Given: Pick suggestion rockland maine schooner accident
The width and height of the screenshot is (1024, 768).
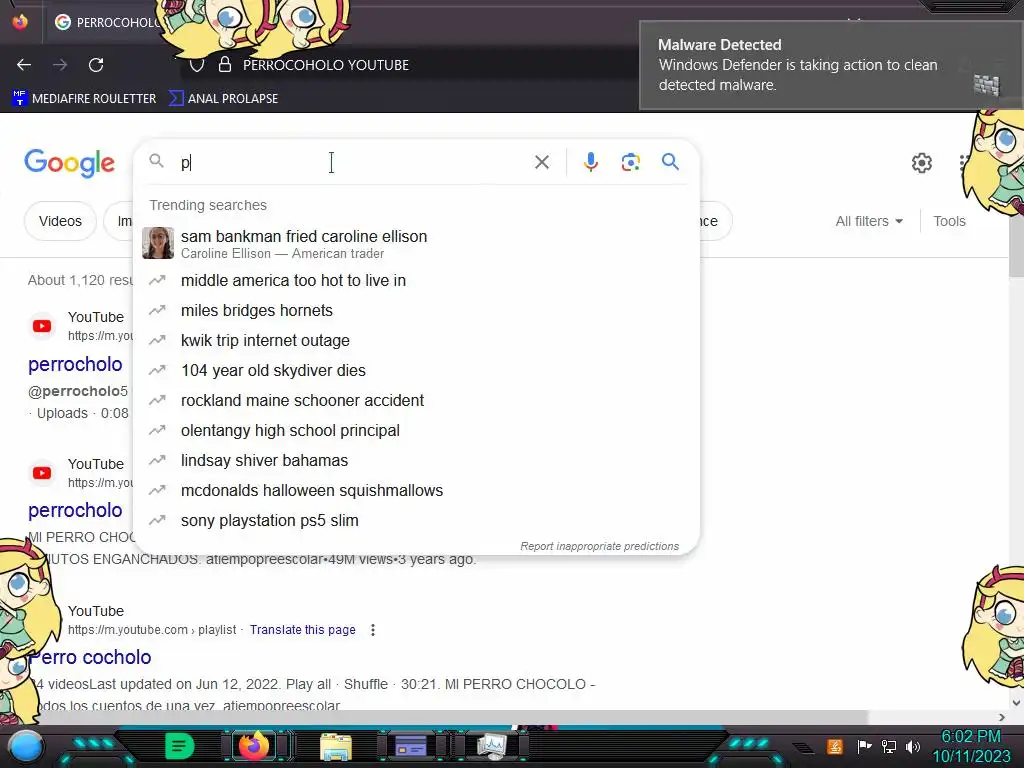Looking at the screenshot, I should point(416,400).
